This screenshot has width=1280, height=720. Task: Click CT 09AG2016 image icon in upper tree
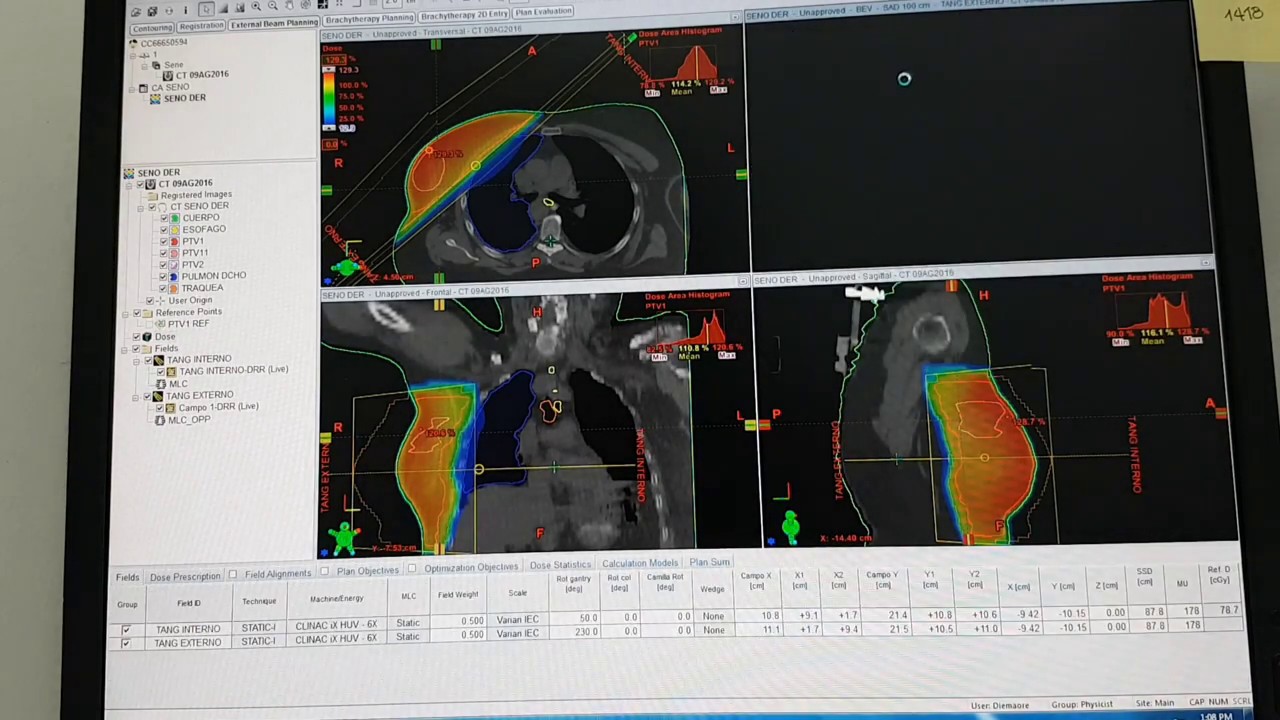(x=168, y=76)
